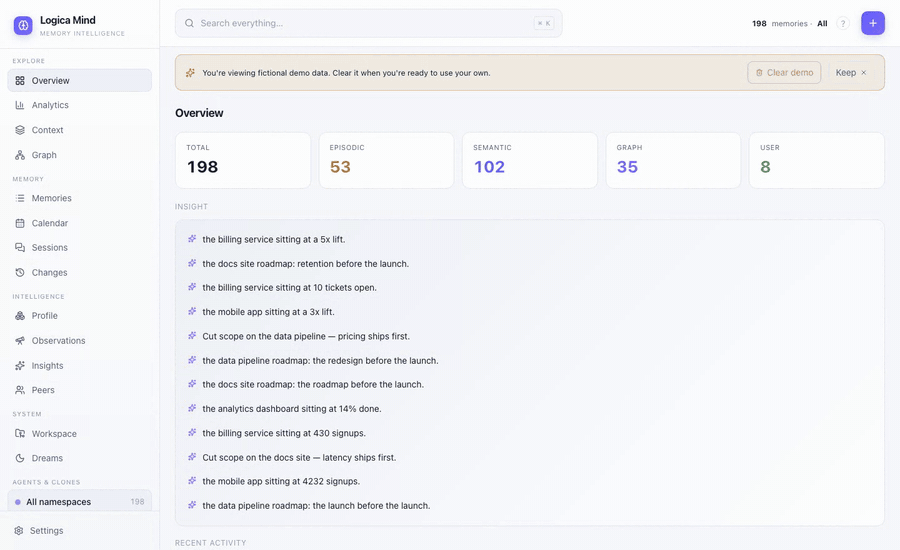This screenshot has width=900, height=550.
Task: Open the Observations page
Action: click(x=80, y=340)
